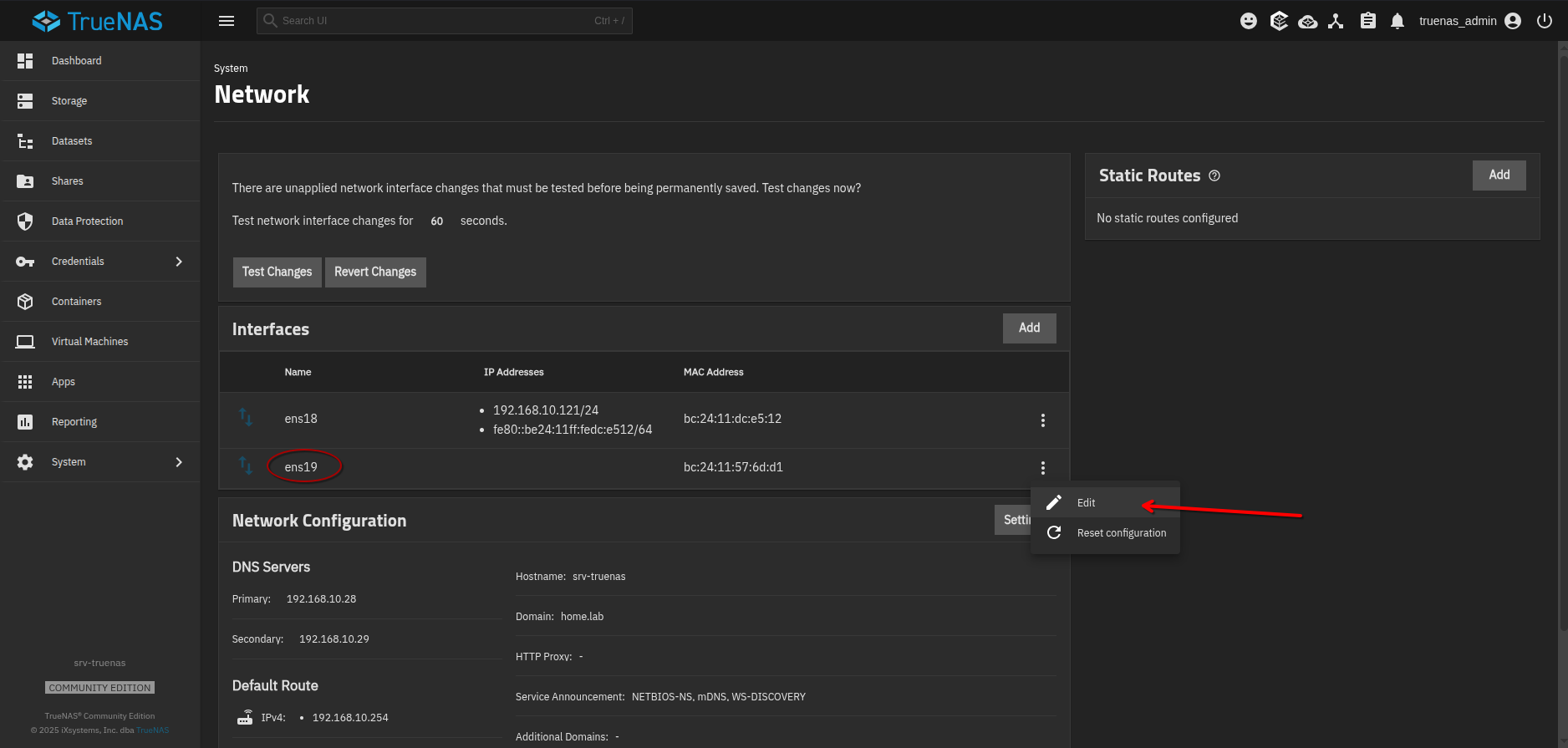Click MAC address bc:24:11:dc:e5:12
This screenshot has height=748, width=1568.
click(x=732, y=419)
